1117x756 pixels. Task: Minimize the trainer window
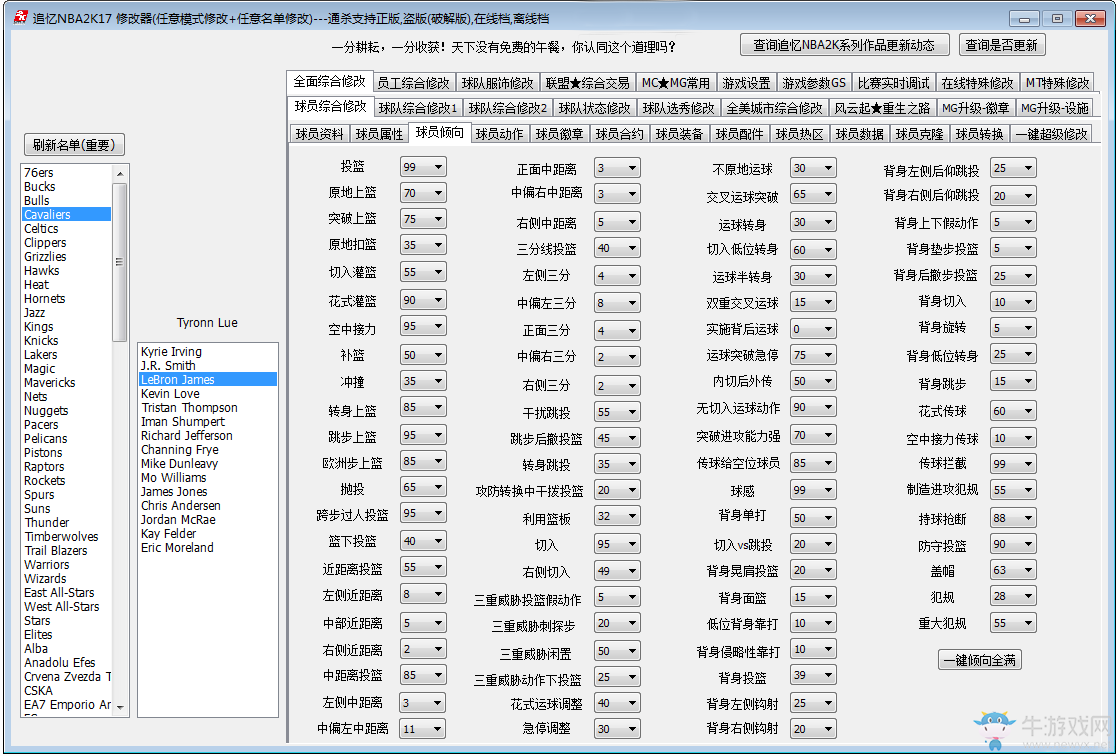1024,19
